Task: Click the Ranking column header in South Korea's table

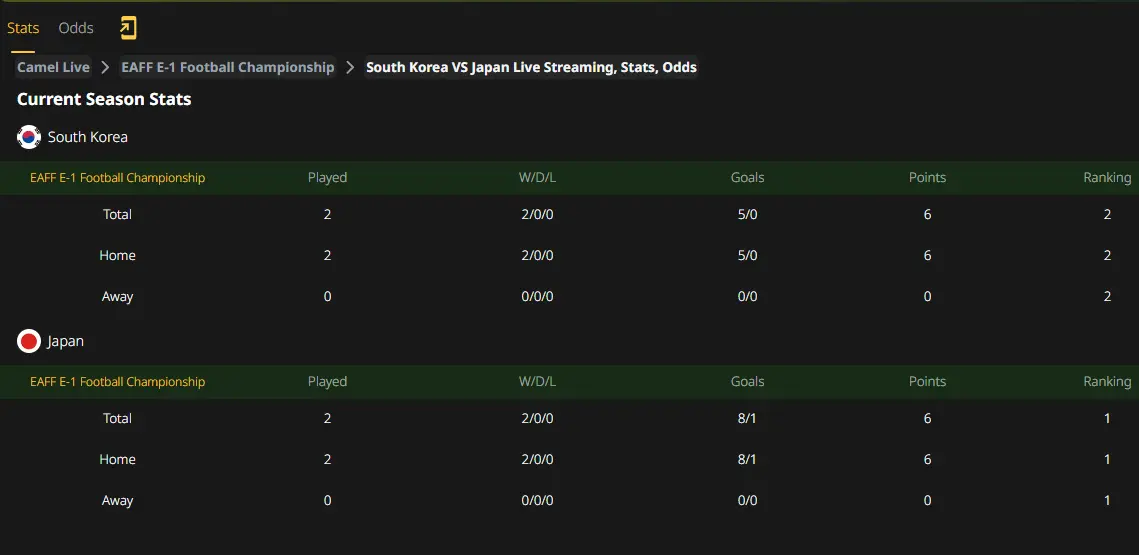Action: (1107, 177)
